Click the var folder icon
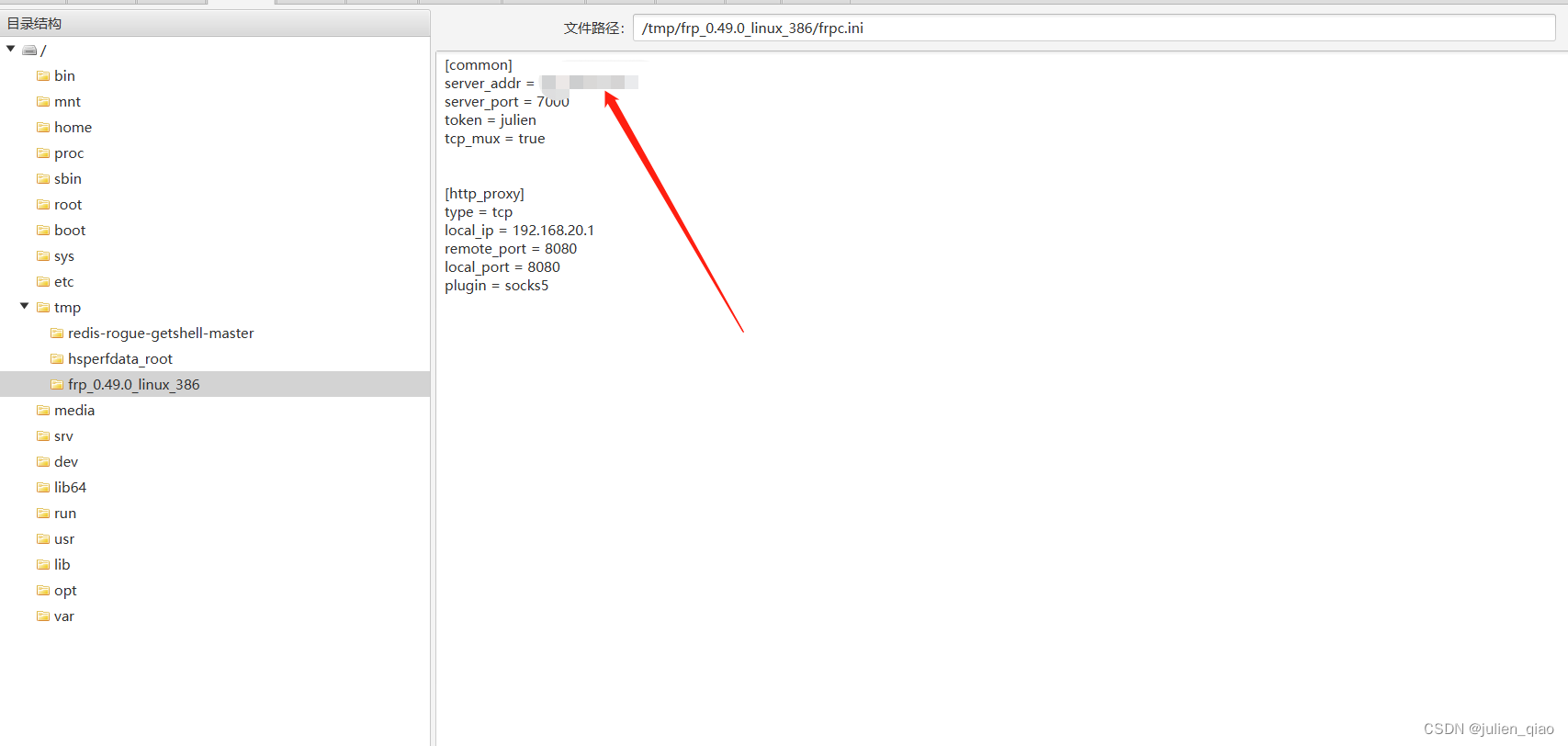The image size is (1568, 746). click(43, 616)
